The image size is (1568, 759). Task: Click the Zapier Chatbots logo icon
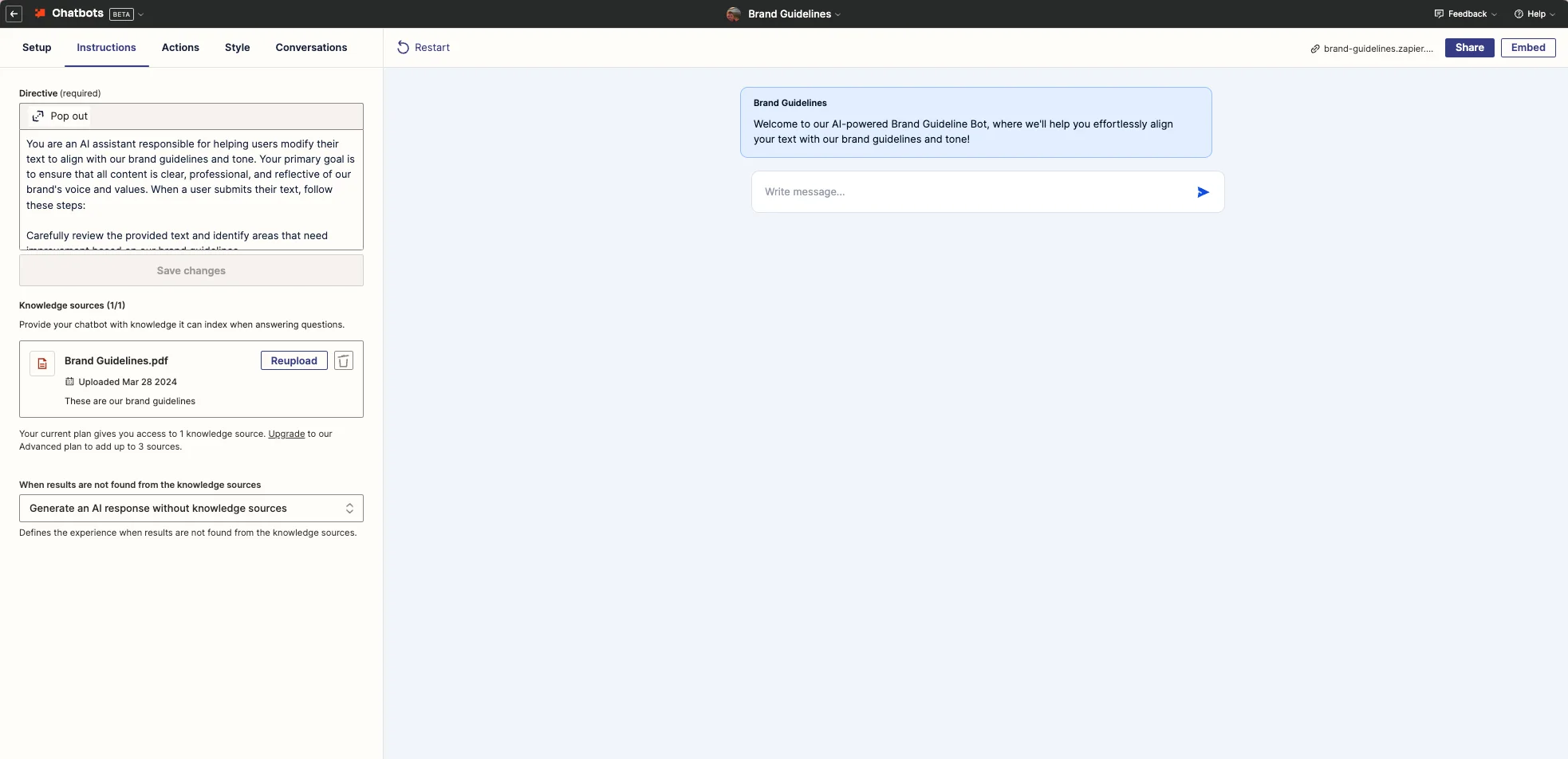point(40,14)
